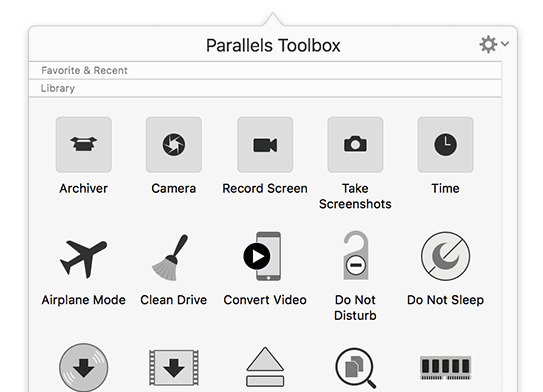
Task: Enable Airplane Mode tool
Action: [x=83, y=258]
